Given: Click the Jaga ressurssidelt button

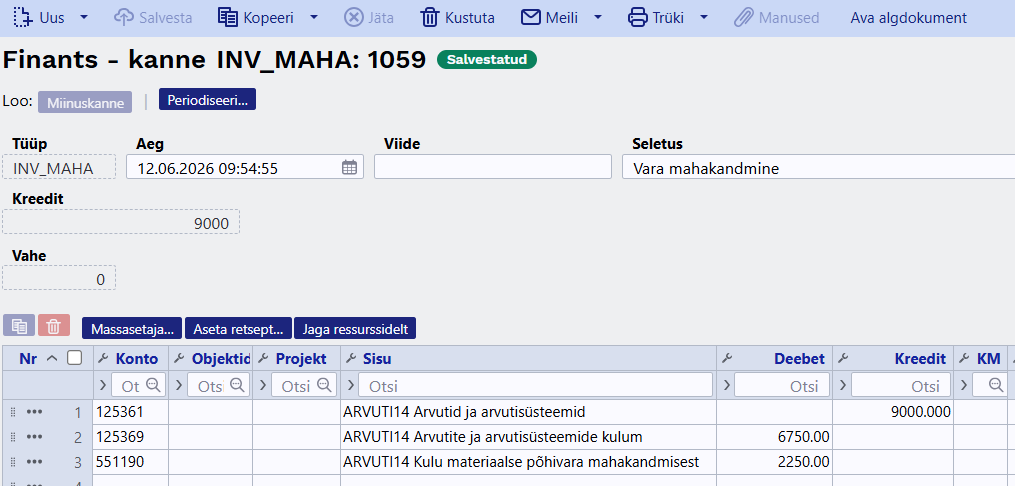Looking at the screenshot, I should click(355, 329).
